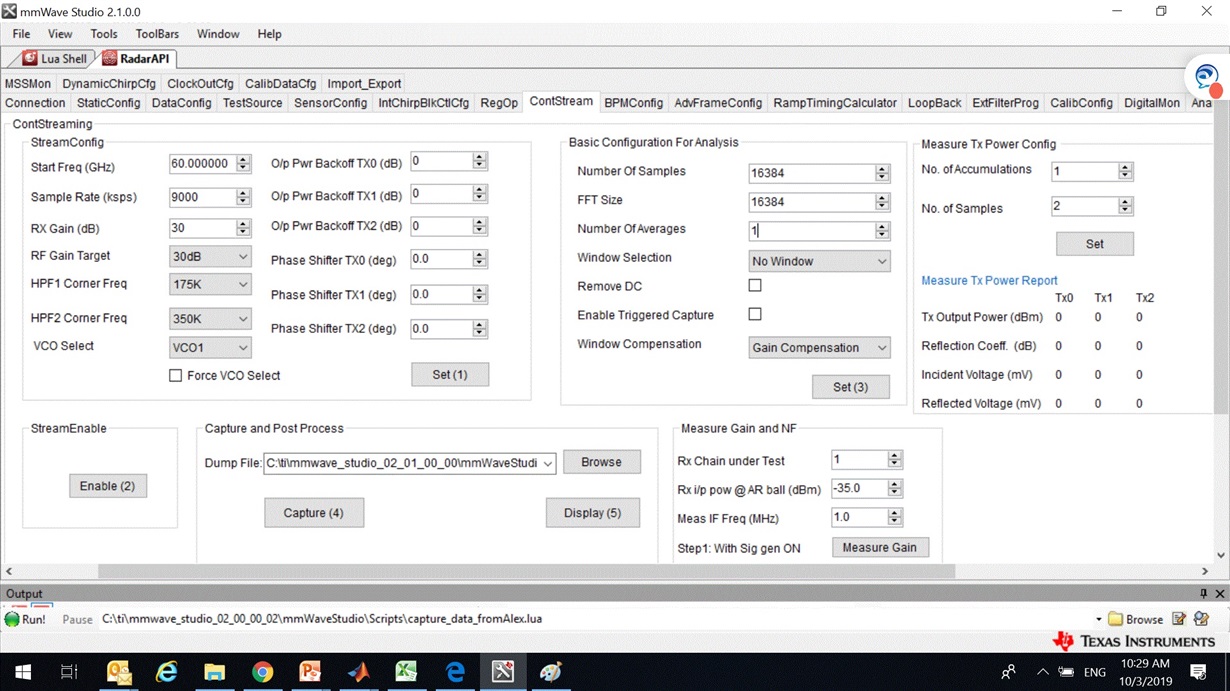Screen dimensions: 1230x691
Task: Open Excel from the taskbar
Action: click(x=406, y=672)
